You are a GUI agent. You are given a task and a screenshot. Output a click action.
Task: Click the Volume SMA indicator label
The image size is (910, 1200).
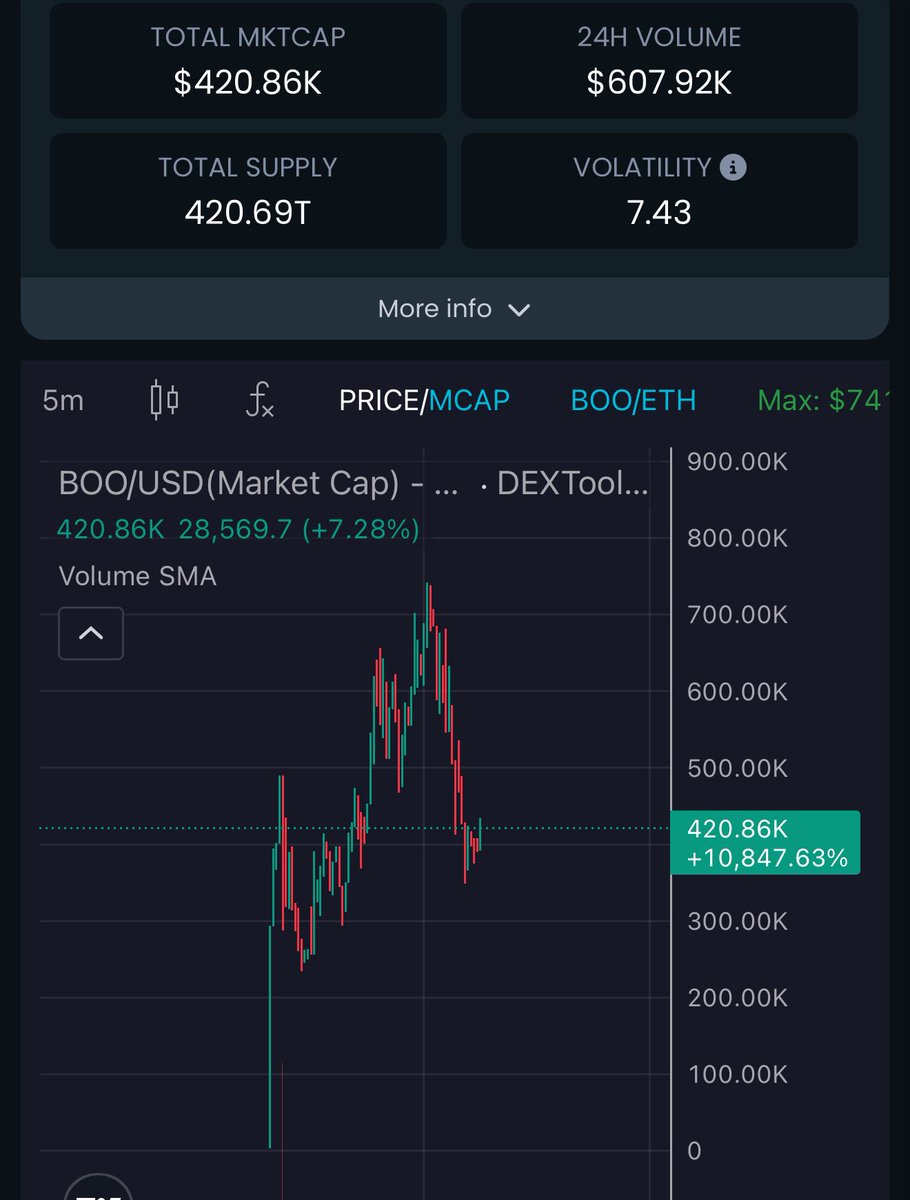click(x=138, y=576)
